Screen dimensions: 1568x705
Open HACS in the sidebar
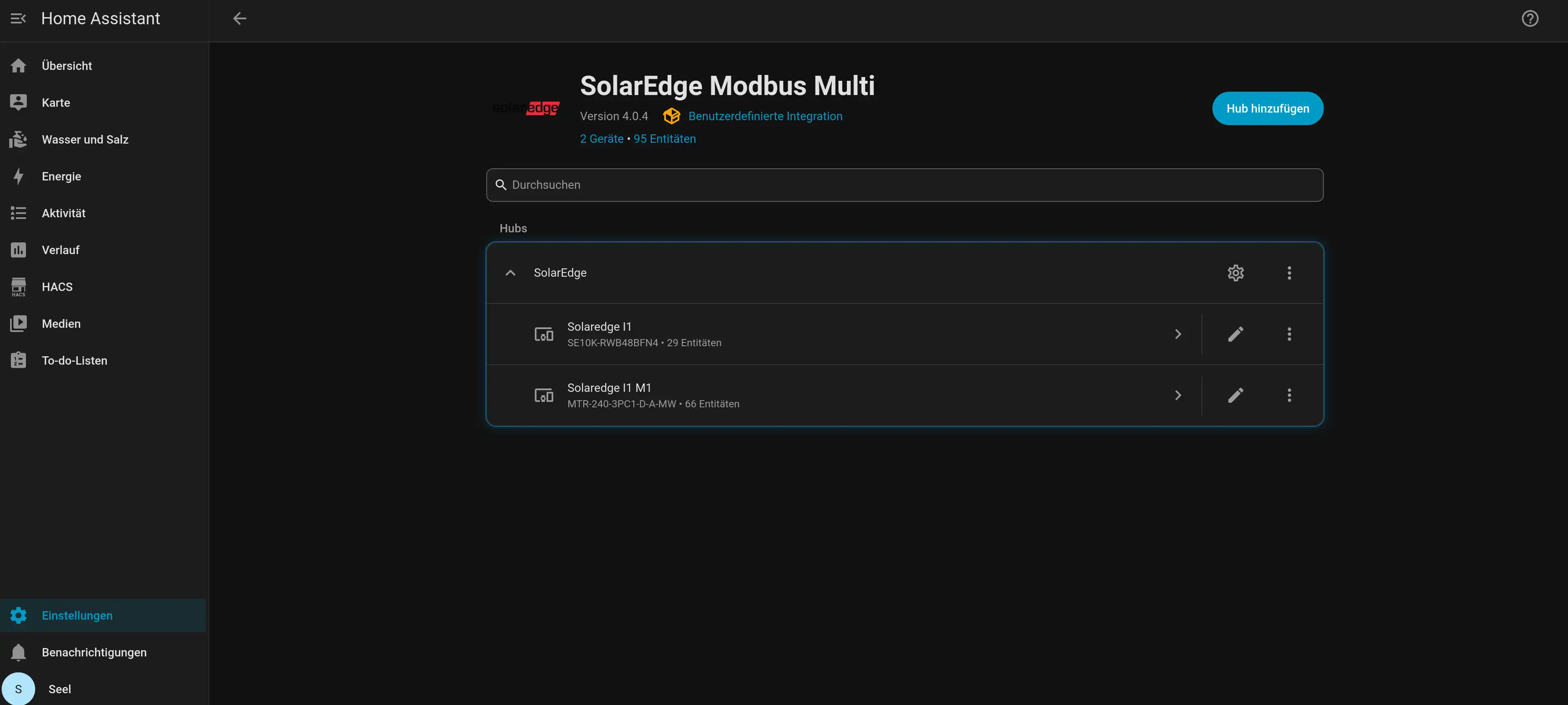(x=103, y=287)
